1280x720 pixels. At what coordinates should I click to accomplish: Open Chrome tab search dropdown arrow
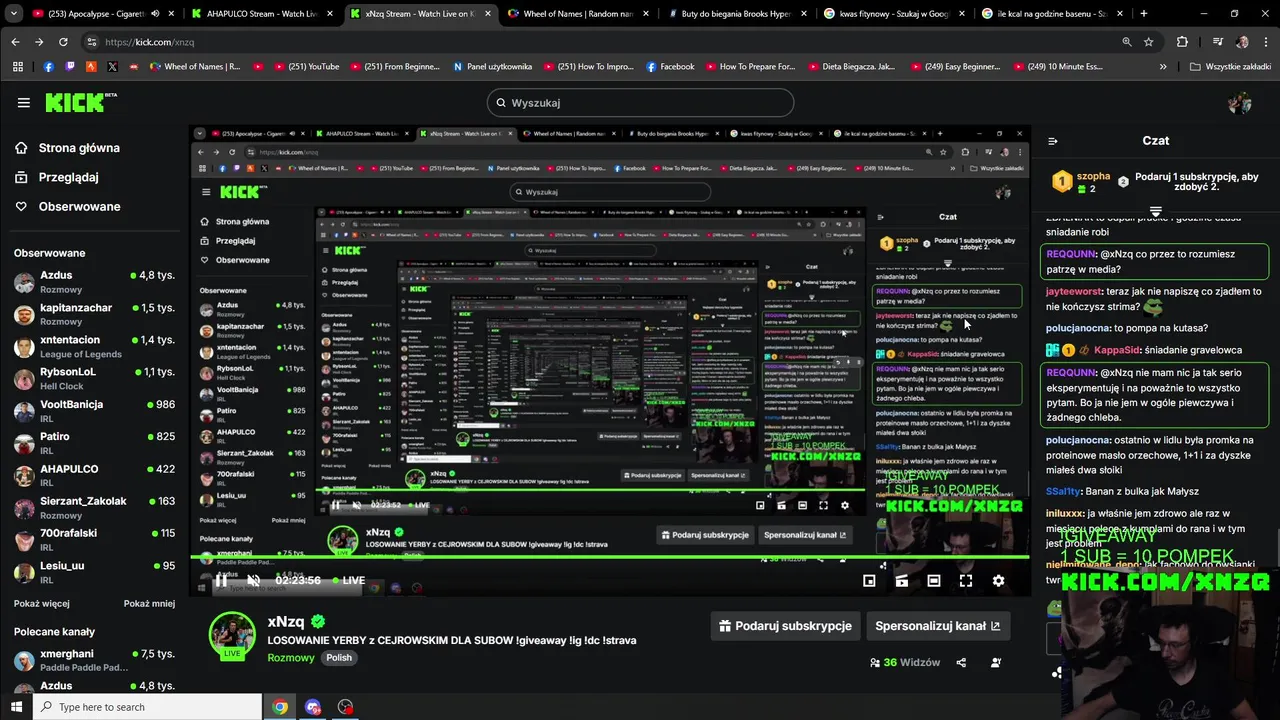[14, 14]
